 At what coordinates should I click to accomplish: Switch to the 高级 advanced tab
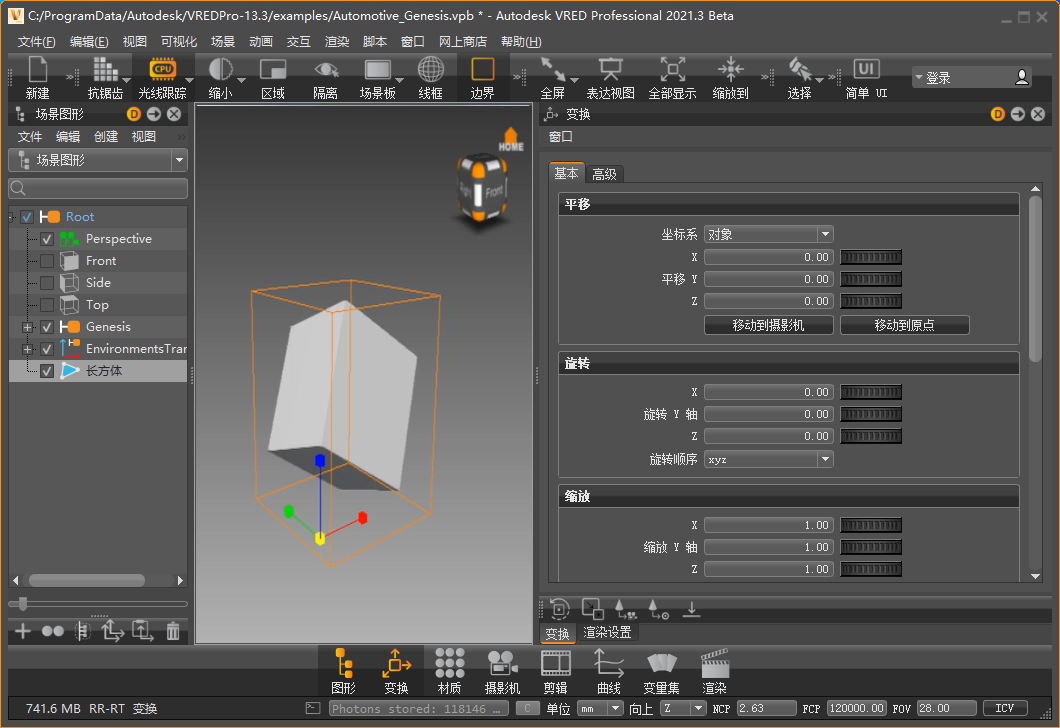pyautogui.click(x=604, y=174)
